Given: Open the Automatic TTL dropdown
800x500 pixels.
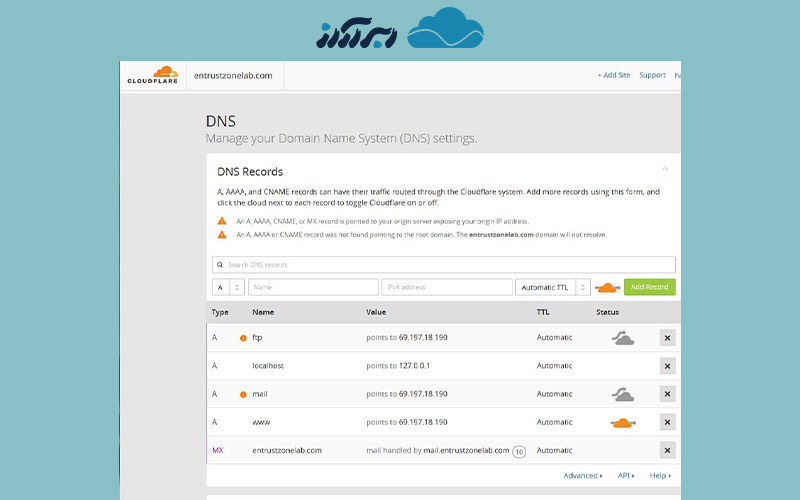Looking at the screenshot, I should click(552, 287).
